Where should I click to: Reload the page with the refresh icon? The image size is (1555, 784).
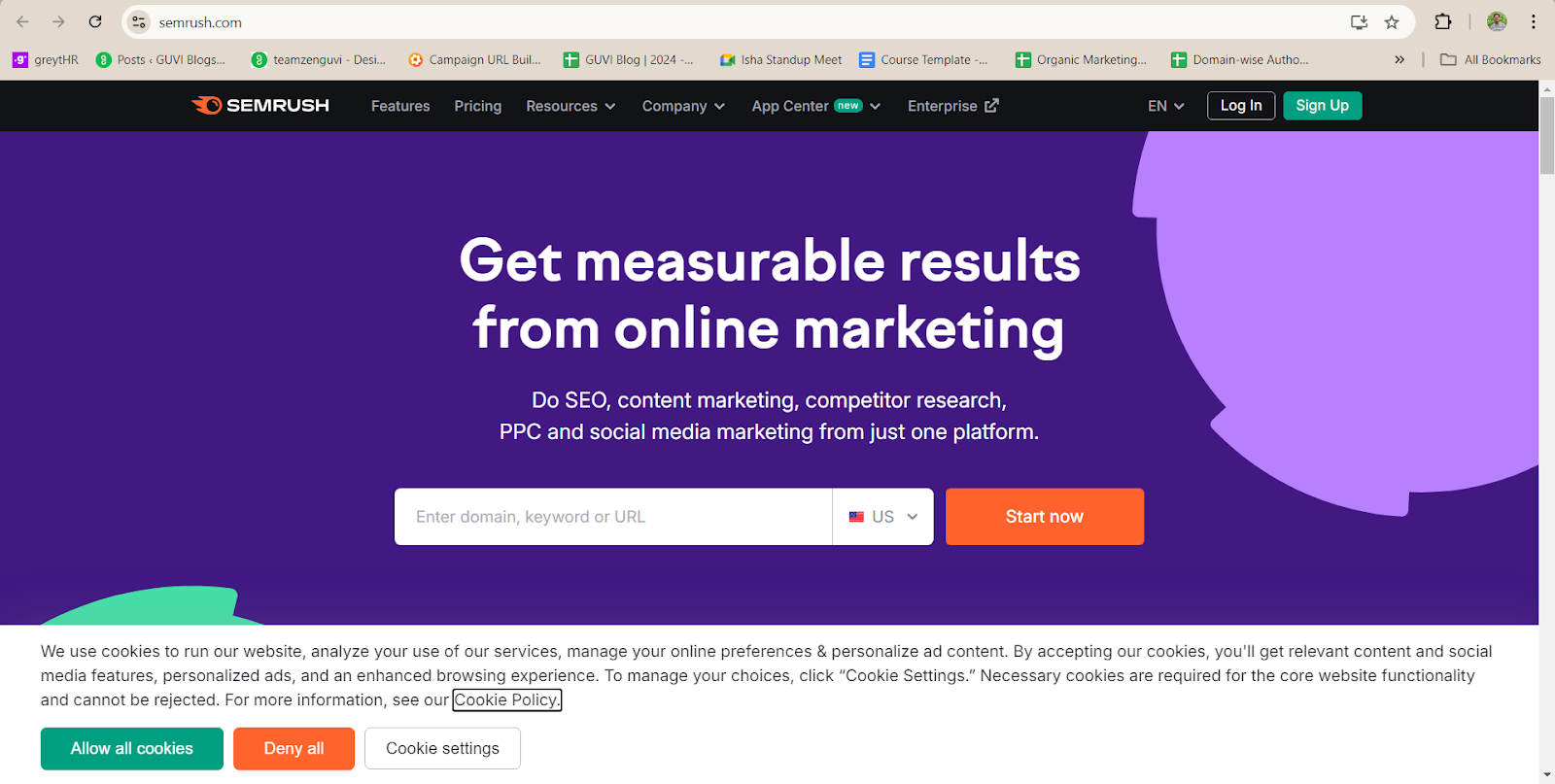click(x=95, y=21)
